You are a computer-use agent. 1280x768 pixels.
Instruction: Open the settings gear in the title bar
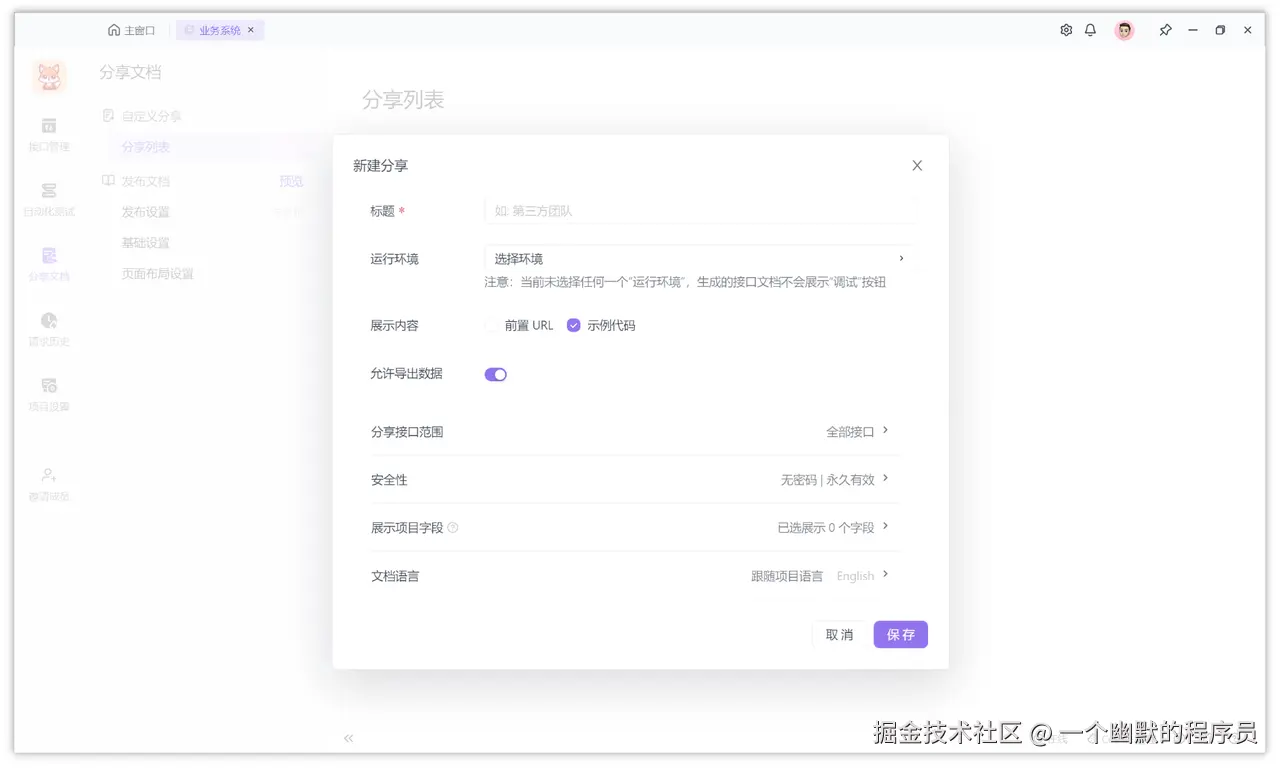pyautogui.click(x=1065, y=30)
